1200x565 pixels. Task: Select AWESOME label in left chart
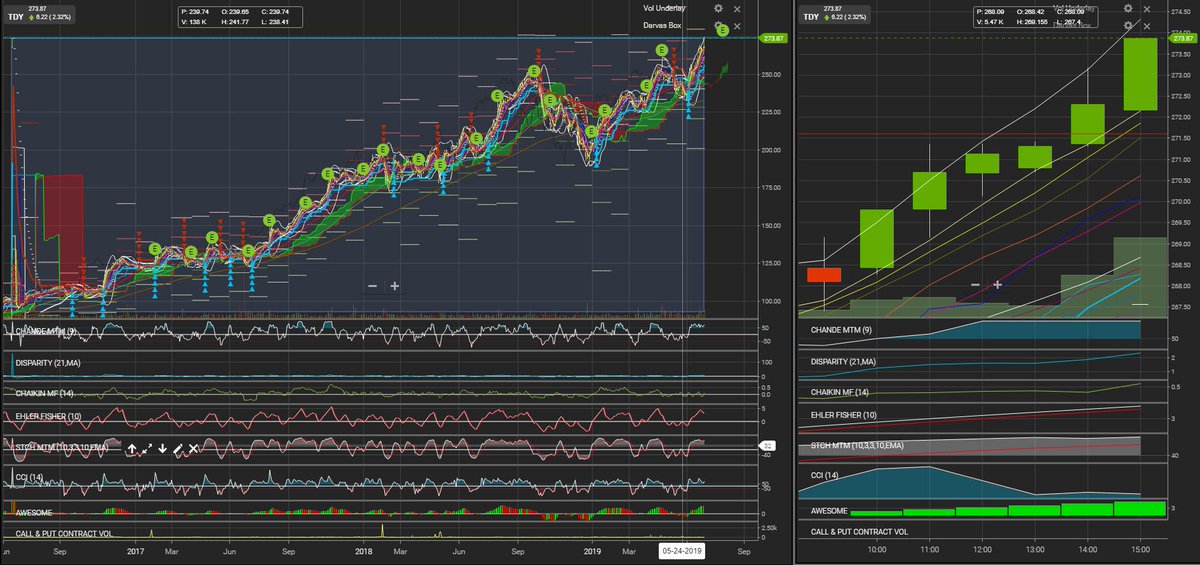[x=35, y=511]
